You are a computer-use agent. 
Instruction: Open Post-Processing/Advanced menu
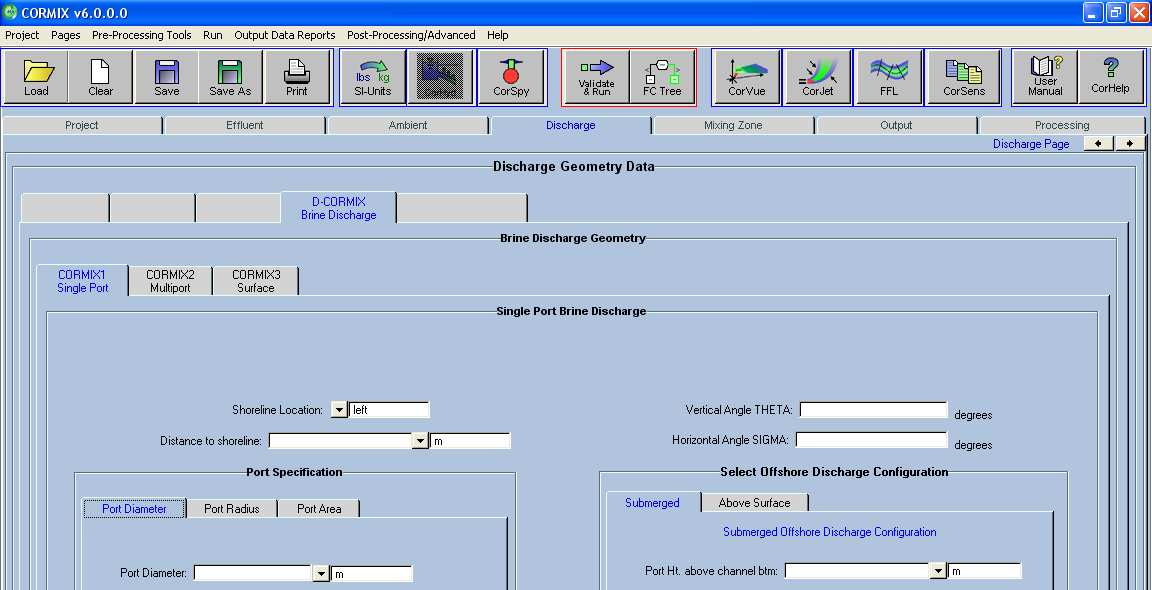pyautogui.click(x=411, y=35)
